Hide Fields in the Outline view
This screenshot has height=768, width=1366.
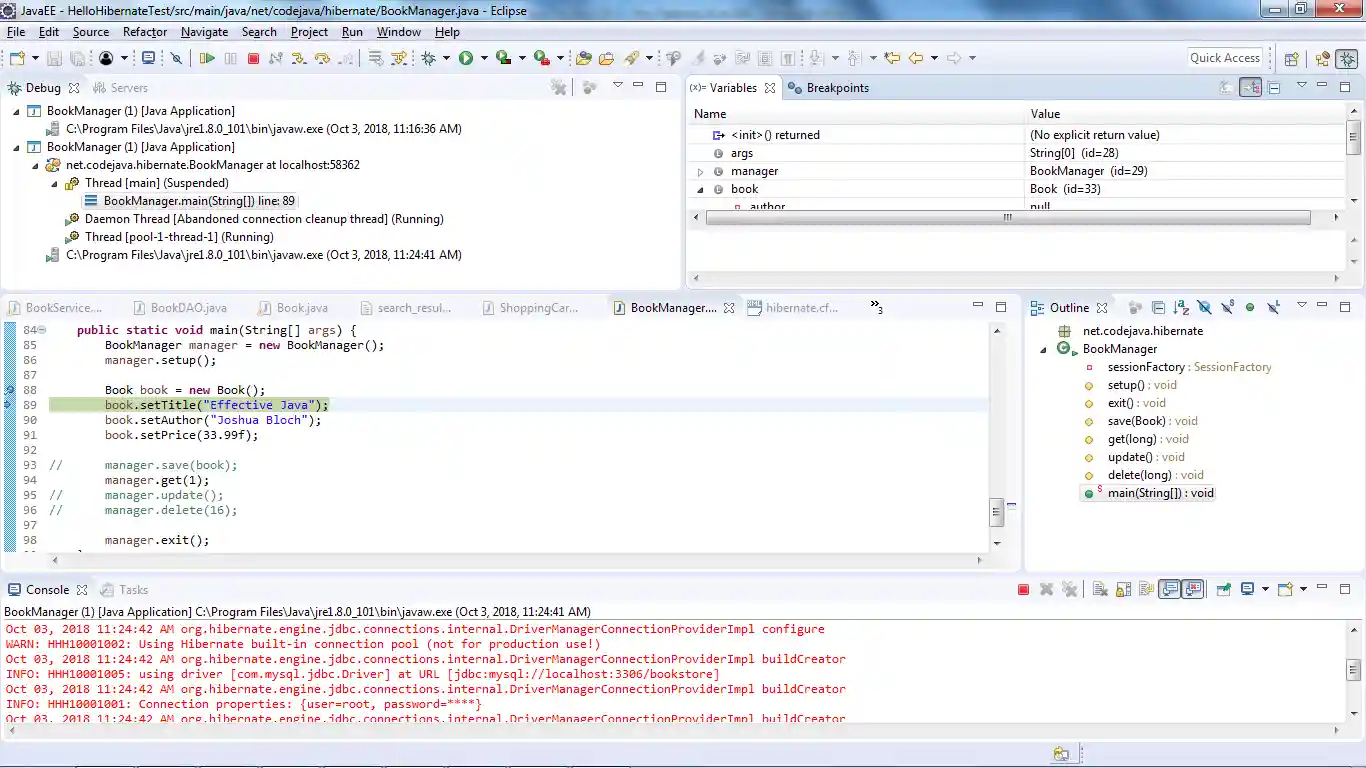point(1205,307)
